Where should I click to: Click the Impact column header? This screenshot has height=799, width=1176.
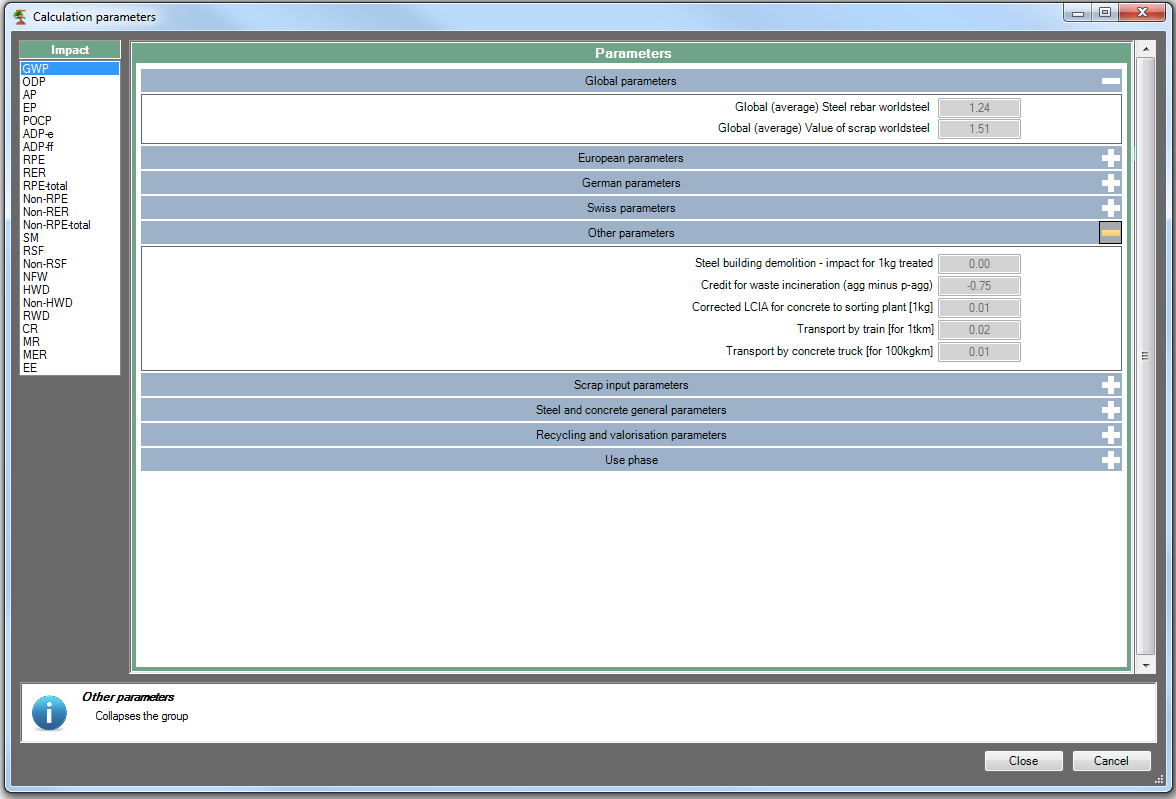coord(70,50)
